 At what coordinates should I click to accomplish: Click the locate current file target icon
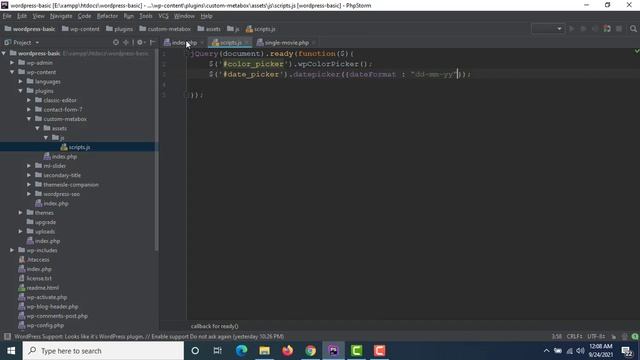pos(116,42)
